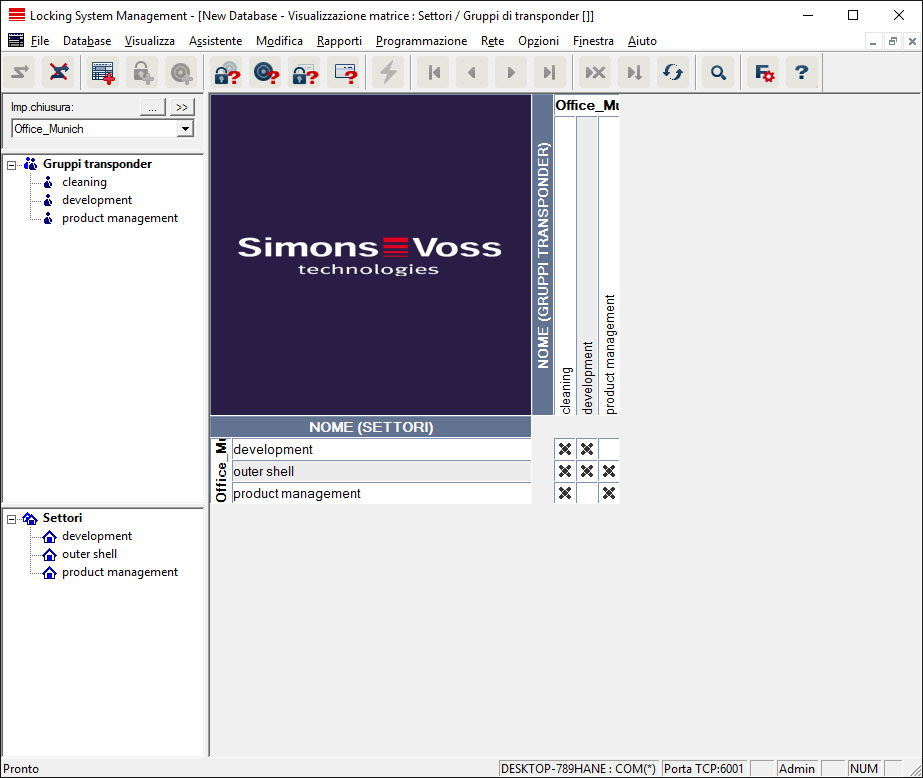Open the Office_Munich locking system dropdown
Screen dimensions: 923x778
[x=184, y=129]
